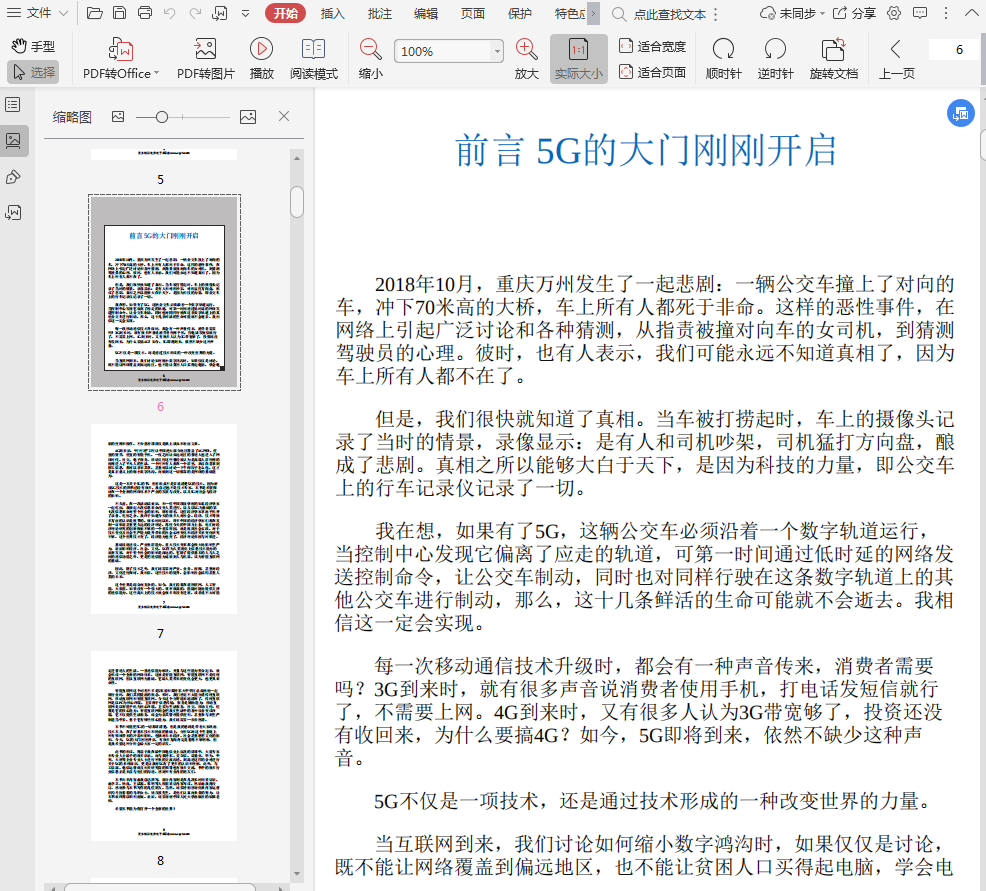The width and height of the screenshot is (986, 891).
Task: Select the page 8 thumbnail
Action: 164,746
